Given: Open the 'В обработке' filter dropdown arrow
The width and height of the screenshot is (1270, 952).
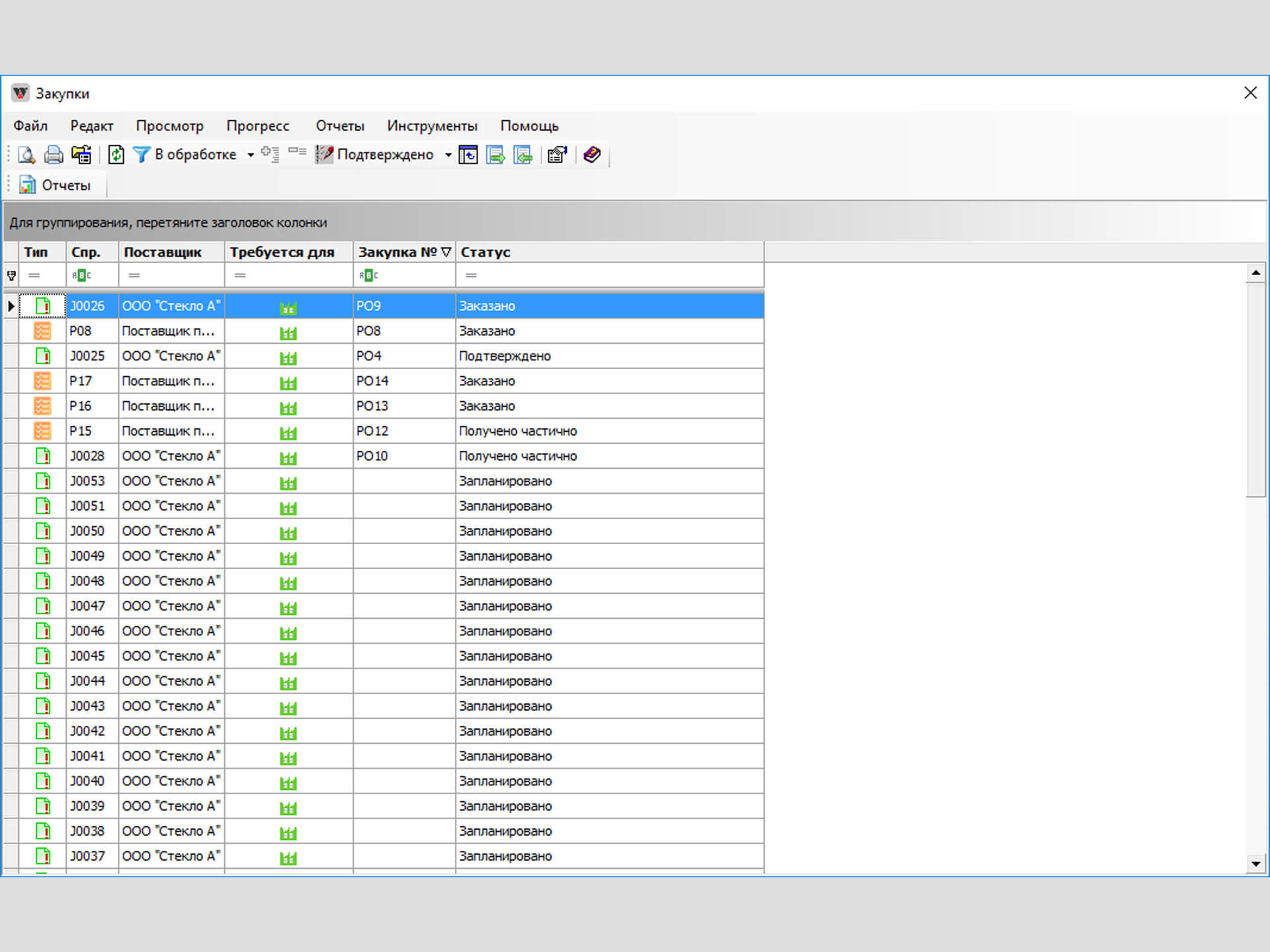Looking at the screenshot, I should (x=251, y=155).
